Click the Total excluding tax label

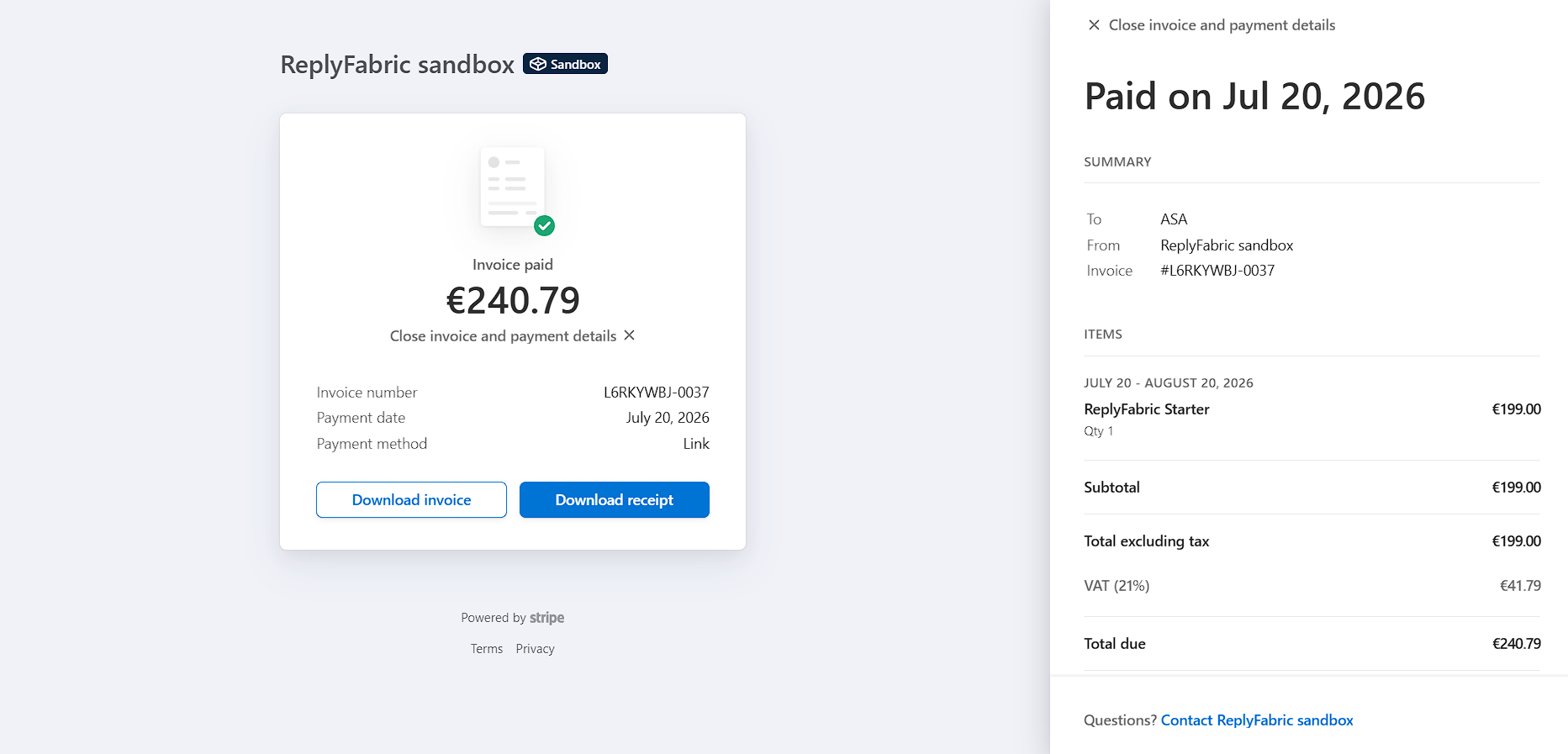point(1147,541)
